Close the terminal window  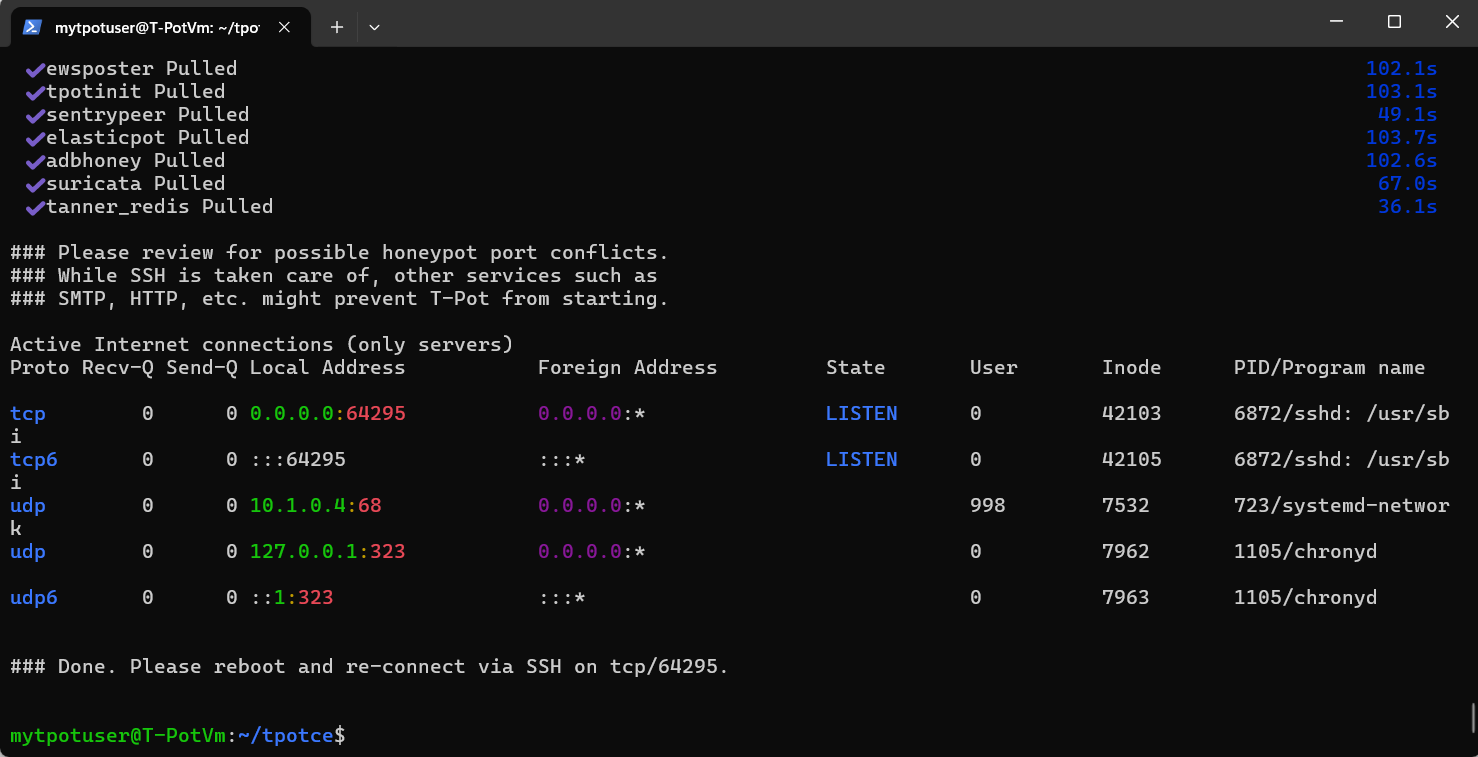tap(1452, 21)
